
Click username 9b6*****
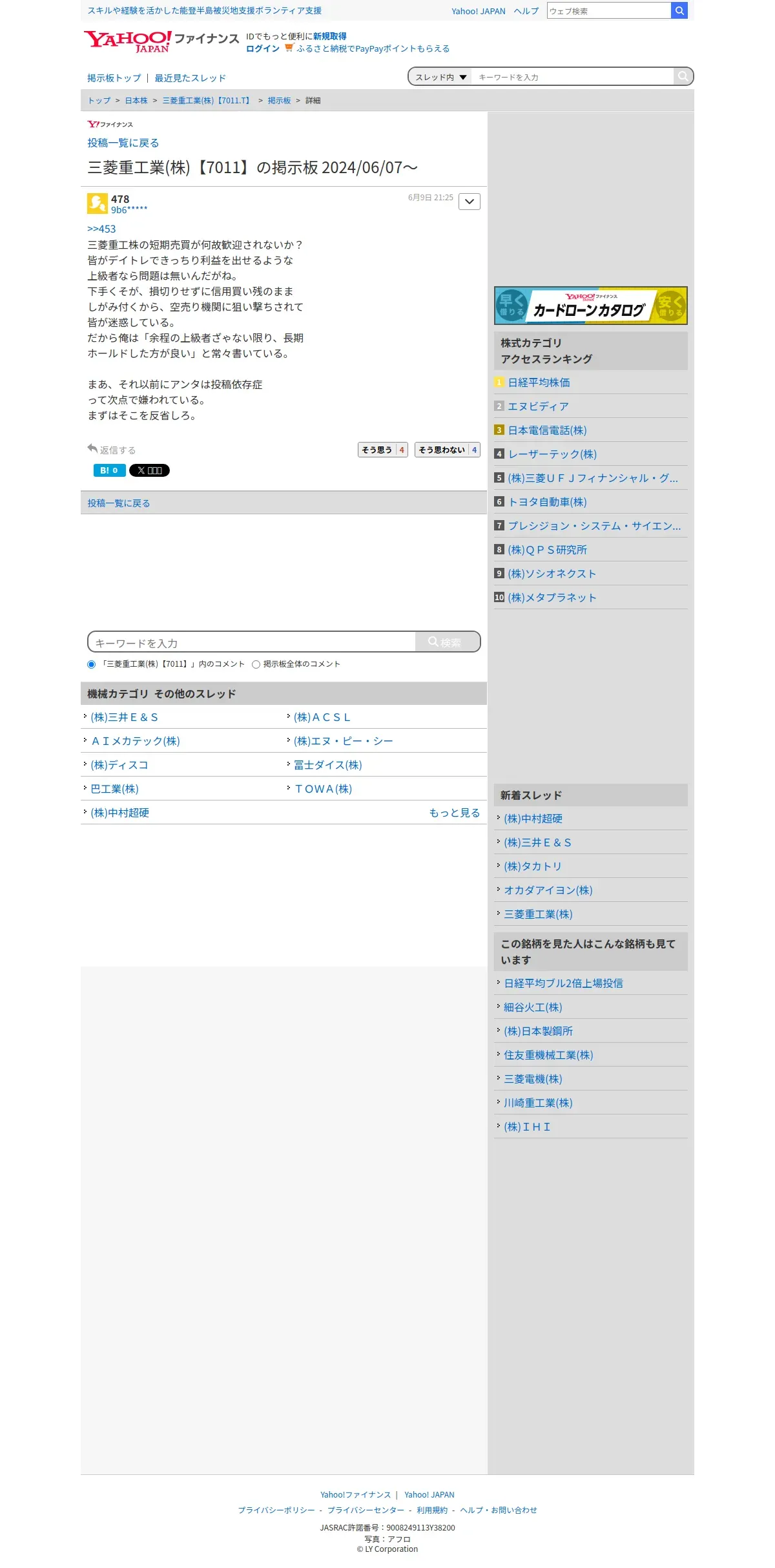point(129,210)
